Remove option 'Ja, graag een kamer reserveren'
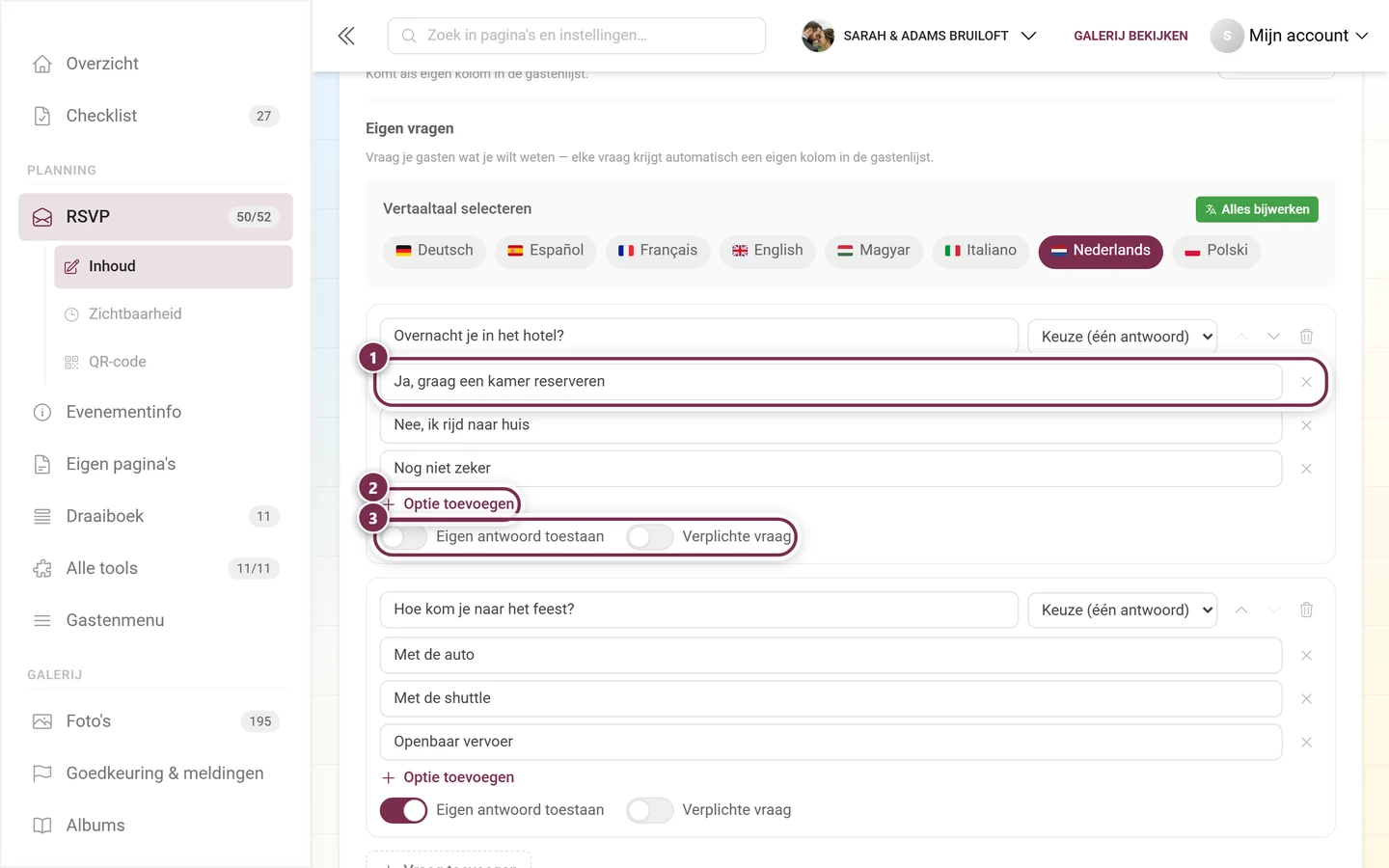Image resolution: width=1389 pixels, height=868 pixels. [1306, 382]
